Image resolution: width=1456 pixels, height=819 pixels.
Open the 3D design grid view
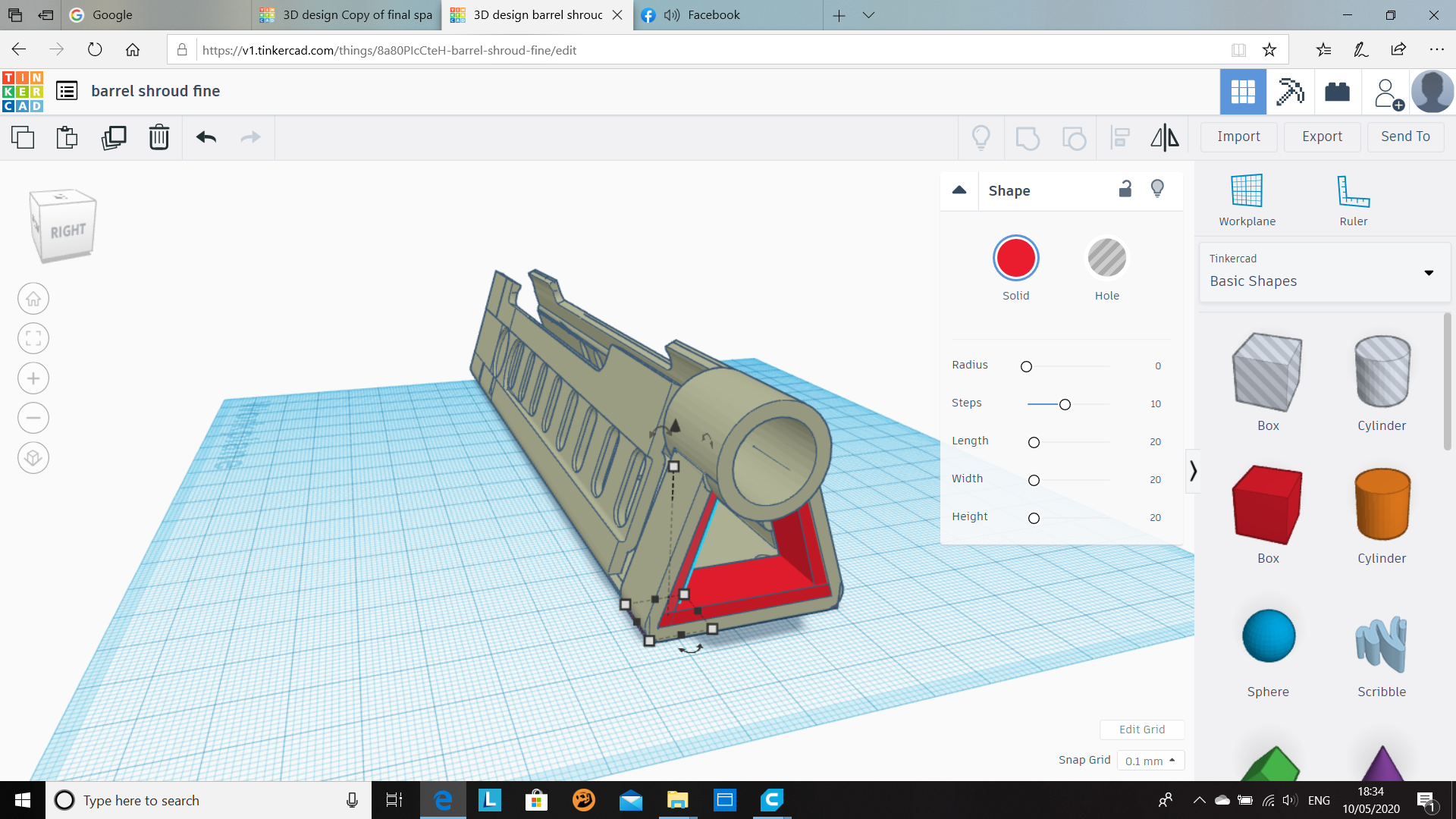1243,92
